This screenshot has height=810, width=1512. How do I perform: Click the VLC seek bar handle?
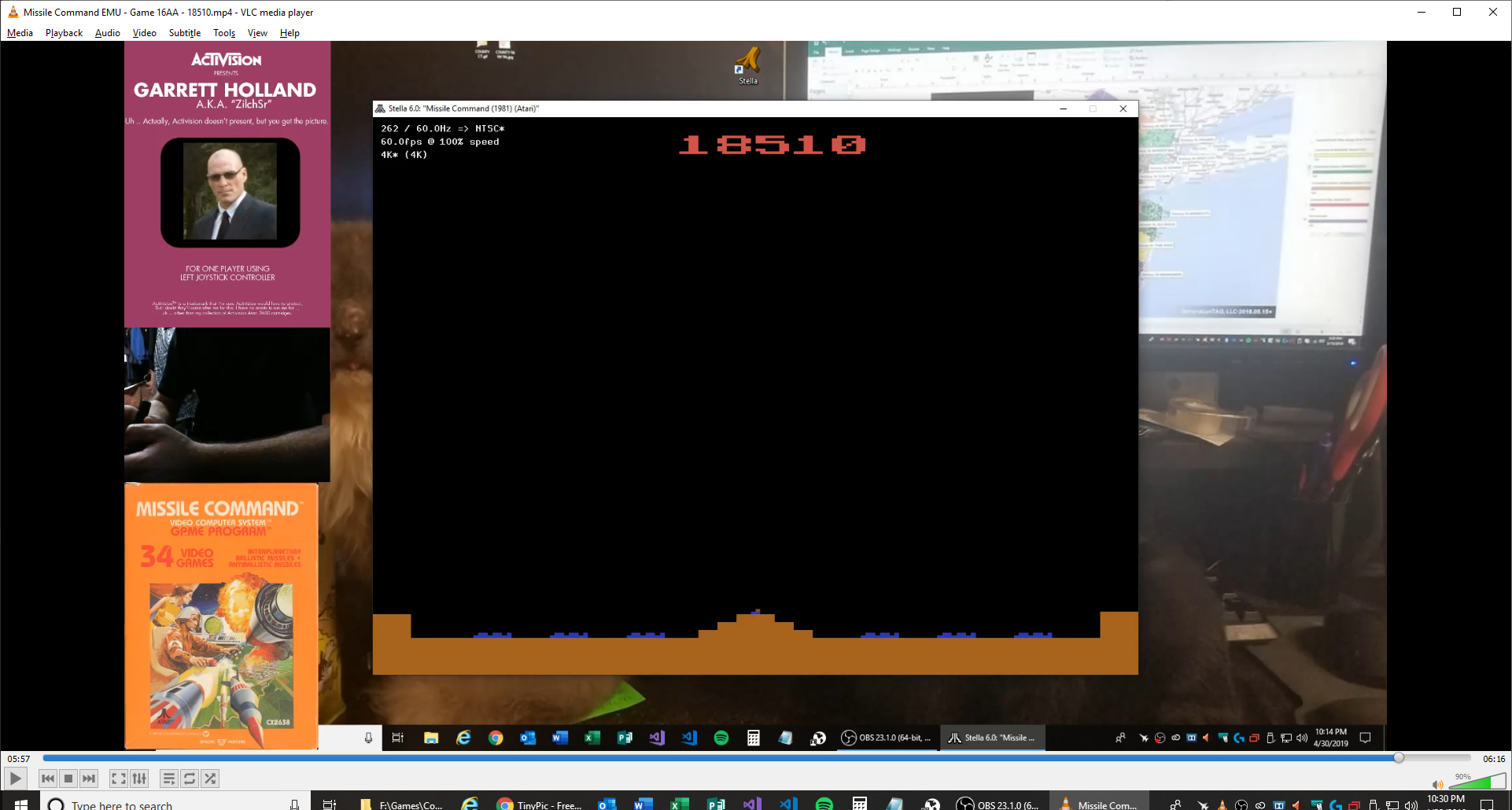1398,758
